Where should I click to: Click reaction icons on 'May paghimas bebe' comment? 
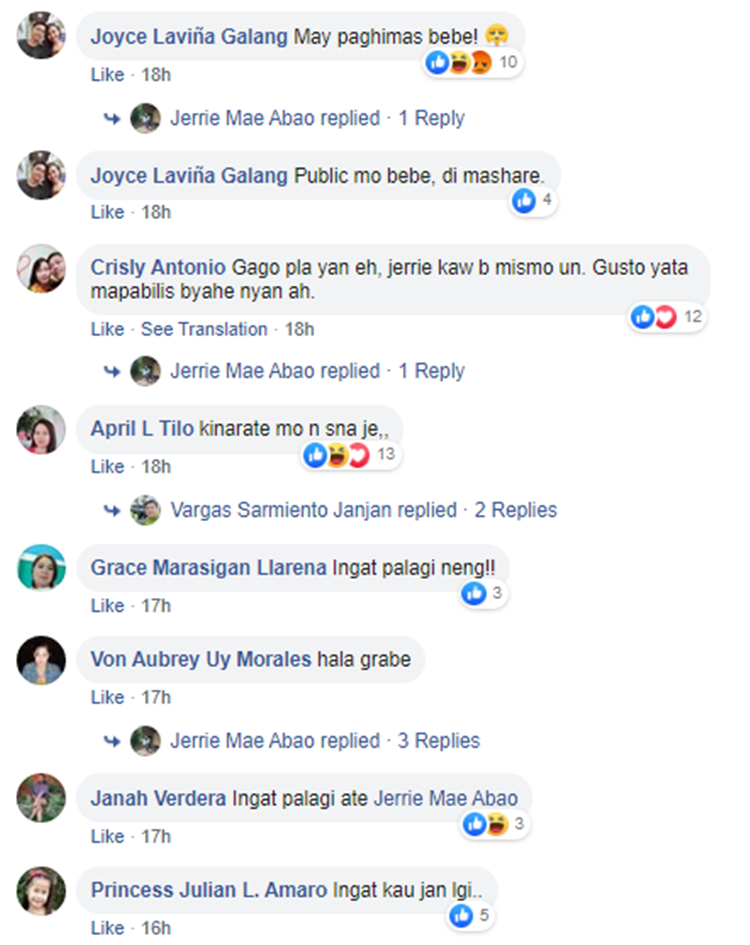tap(472, 62)
